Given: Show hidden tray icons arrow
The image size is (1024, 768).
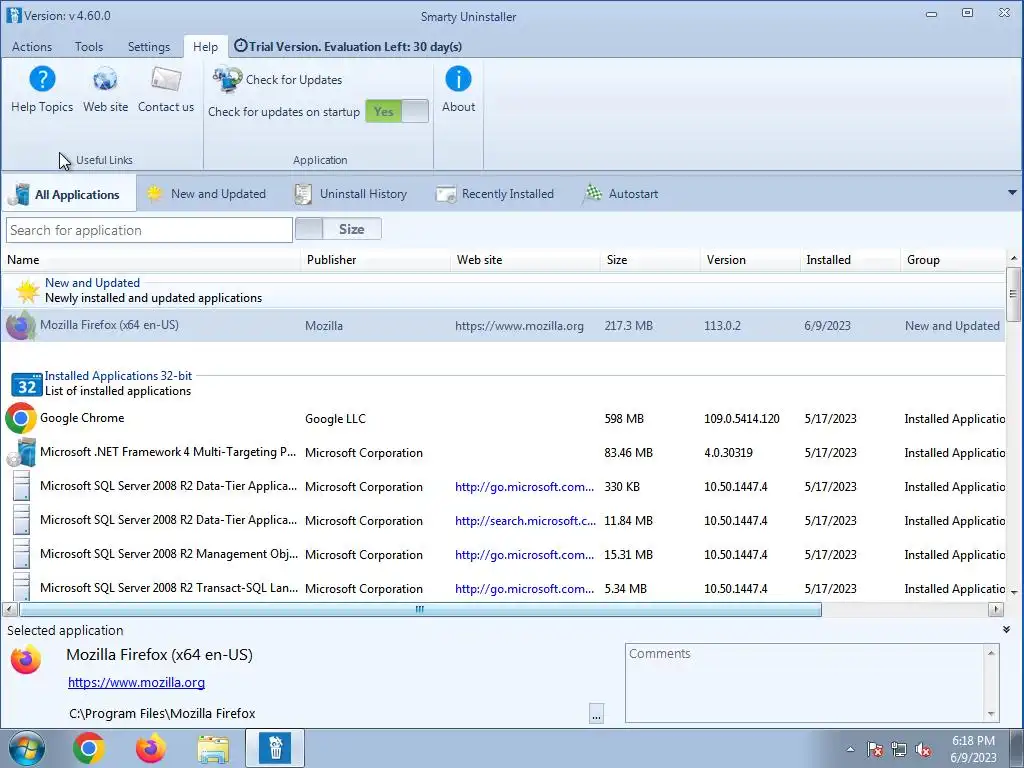Looking at the screenshot, I should (x=850, y=750).
